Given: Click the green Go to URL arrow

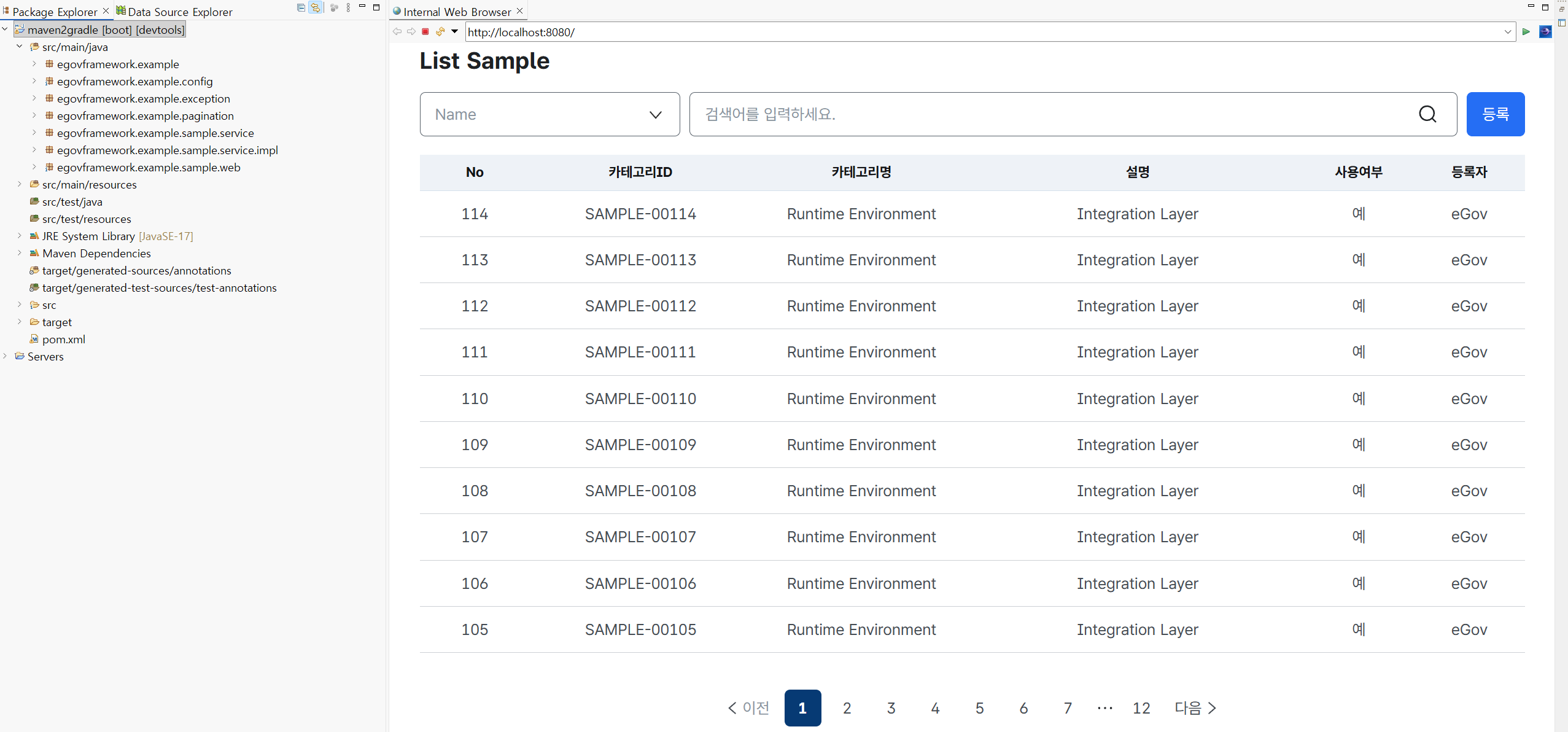Looking at the screenshot, I should [1526, 32].
